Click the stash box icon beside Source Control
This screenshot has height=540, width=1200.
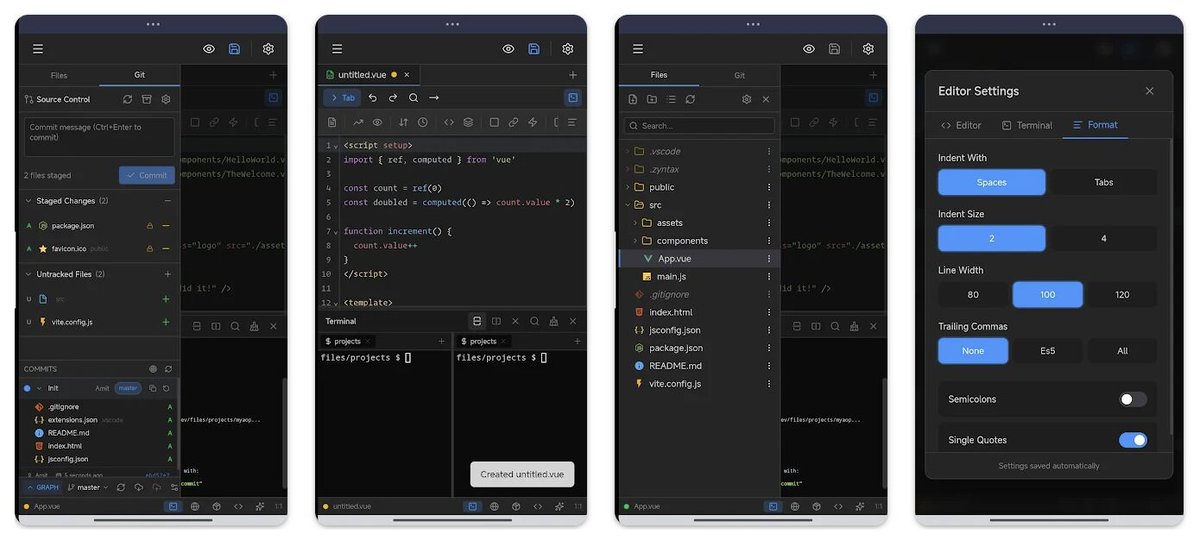point(147,99)
